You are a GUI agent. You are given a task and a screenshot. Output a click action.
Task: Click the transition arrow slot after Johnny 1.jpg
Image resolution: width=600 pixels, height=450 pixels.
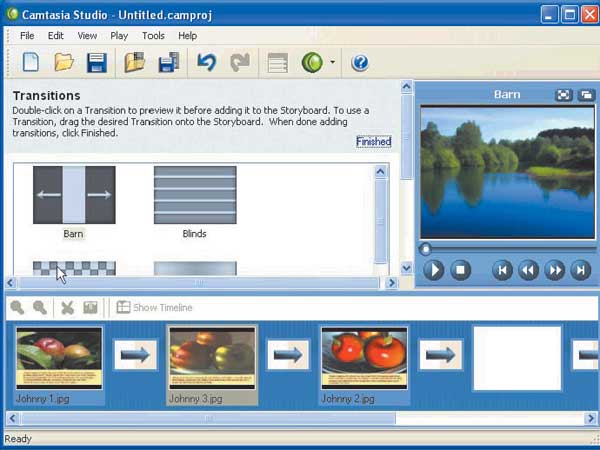click(135, 355)
